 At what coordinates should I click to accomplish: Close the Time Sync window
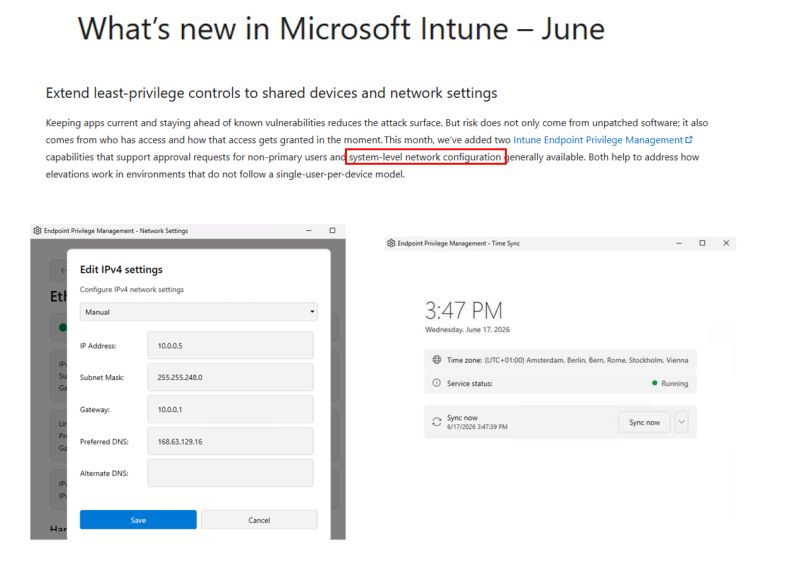coord(726,243)
